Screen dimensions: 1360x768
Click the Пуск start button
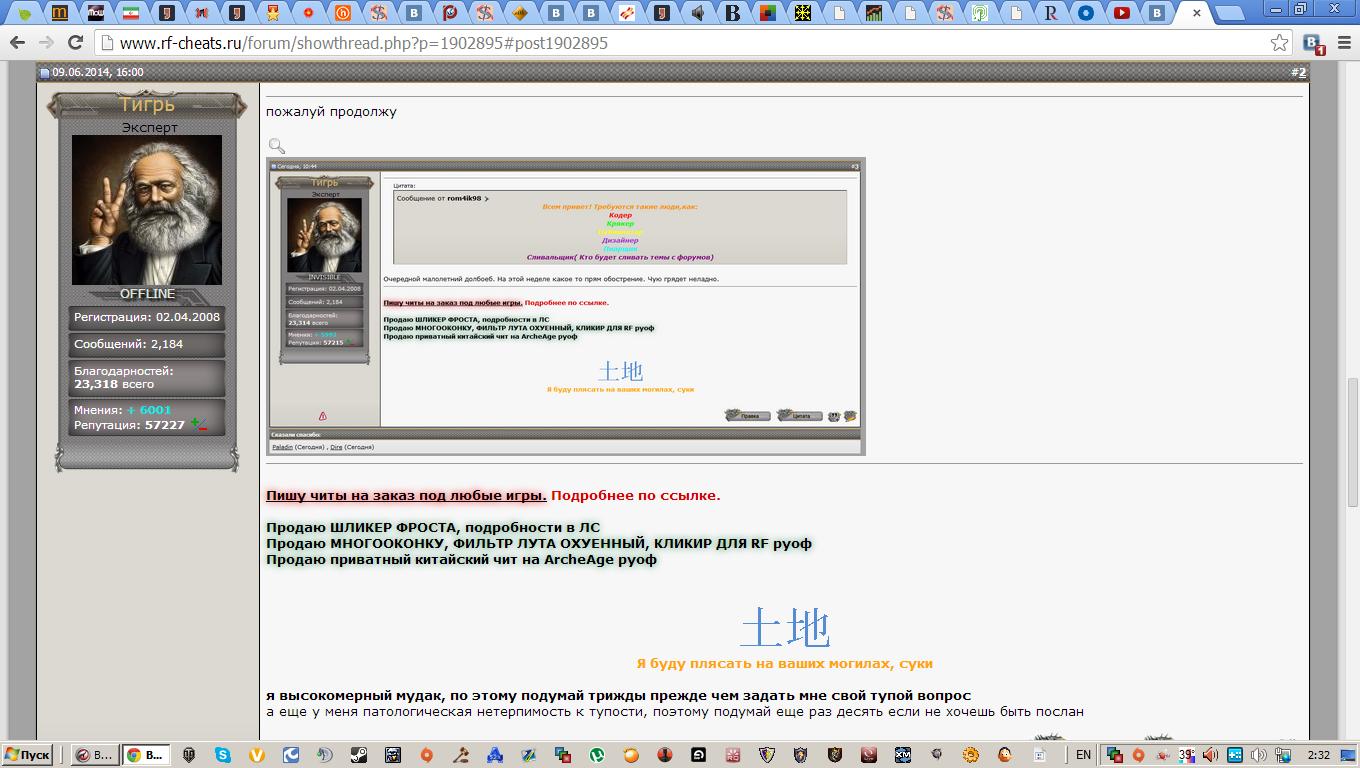click(28, 755)
